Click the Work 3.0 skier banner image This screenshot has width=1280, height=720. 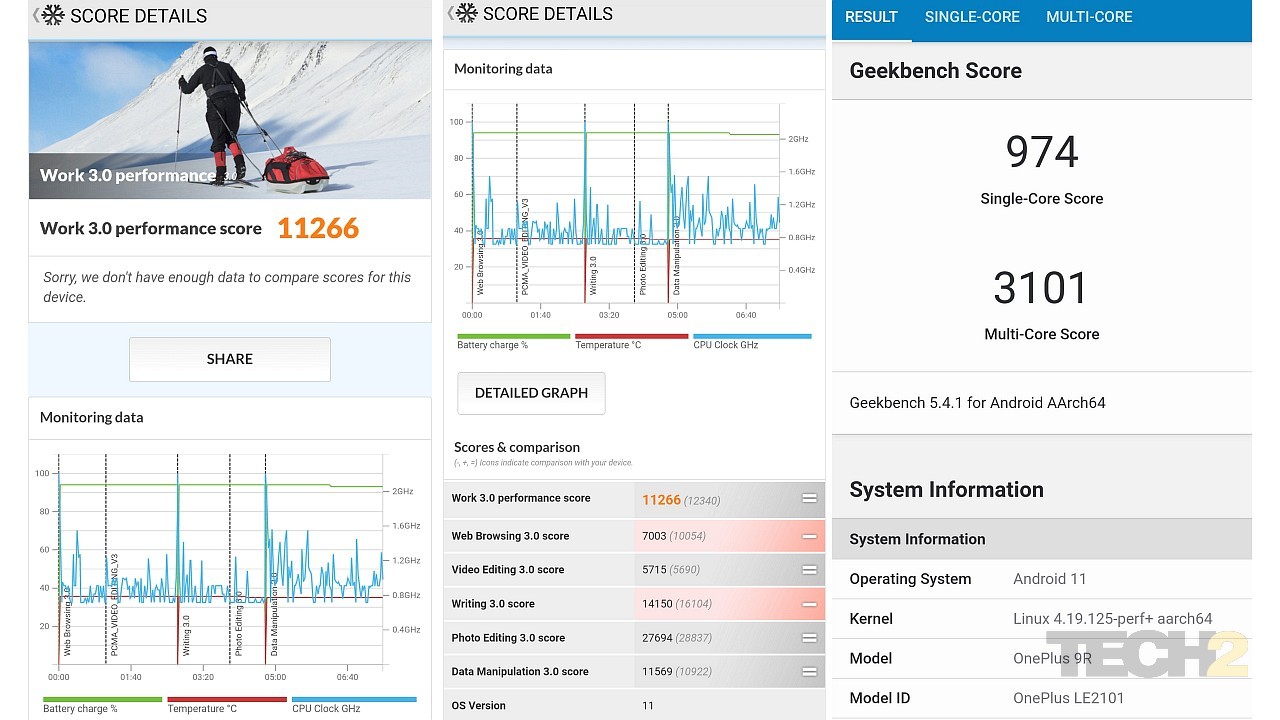point(230,119)
